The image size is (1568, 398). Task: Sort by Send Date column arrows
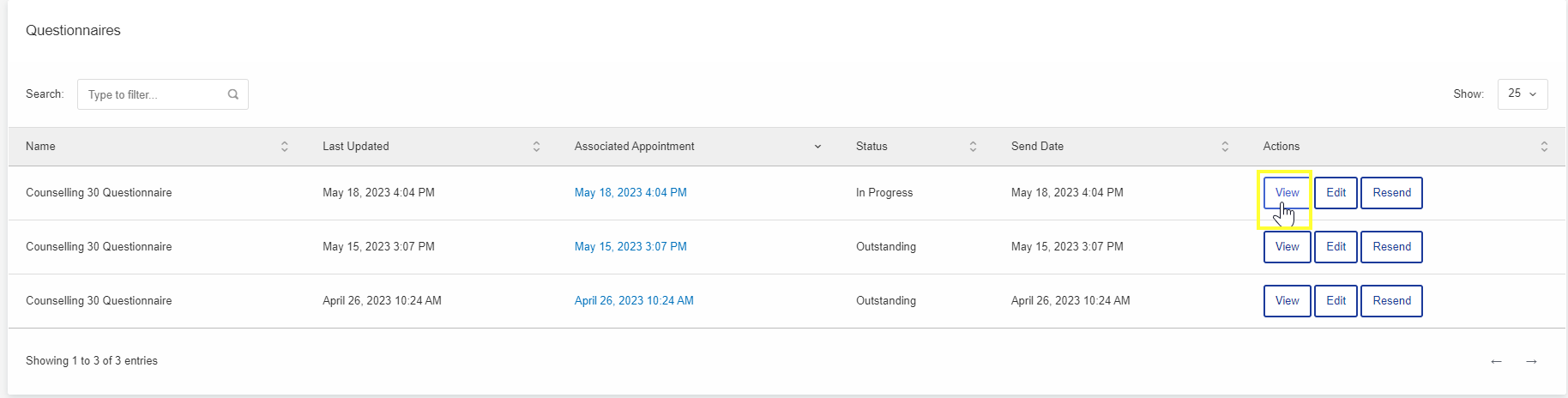pyautogui.click(x=1225, y=147)
